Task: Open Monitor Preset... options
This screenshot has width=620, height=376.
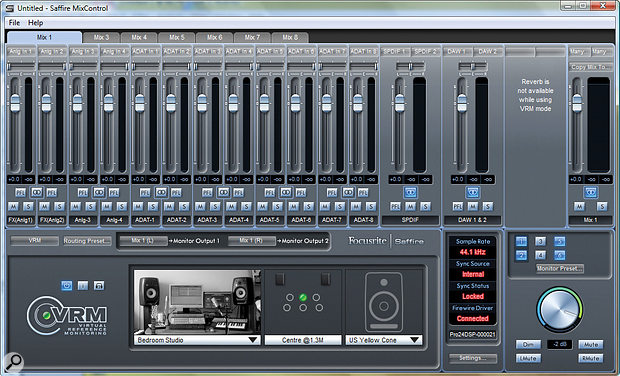Action: (560, 268)
